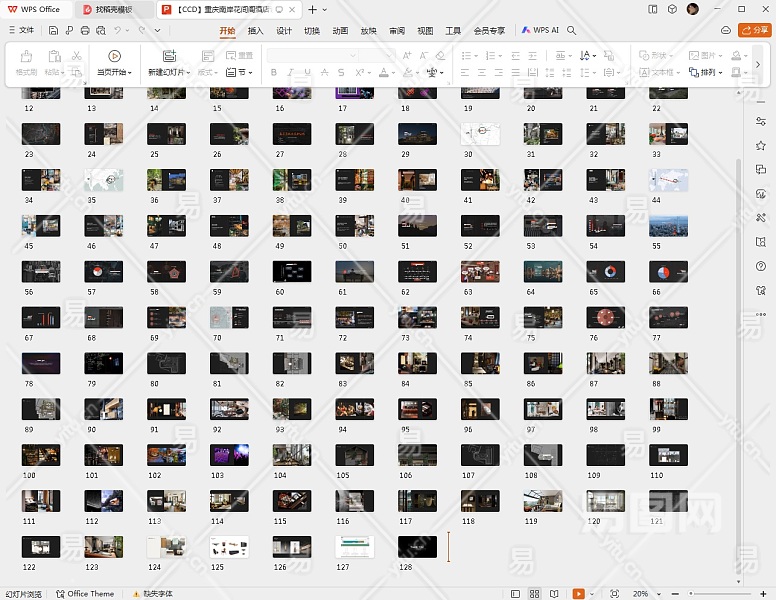Click the orange 分享 share button
This screenshot has width=776, height=600.
(x=753, y=30)
